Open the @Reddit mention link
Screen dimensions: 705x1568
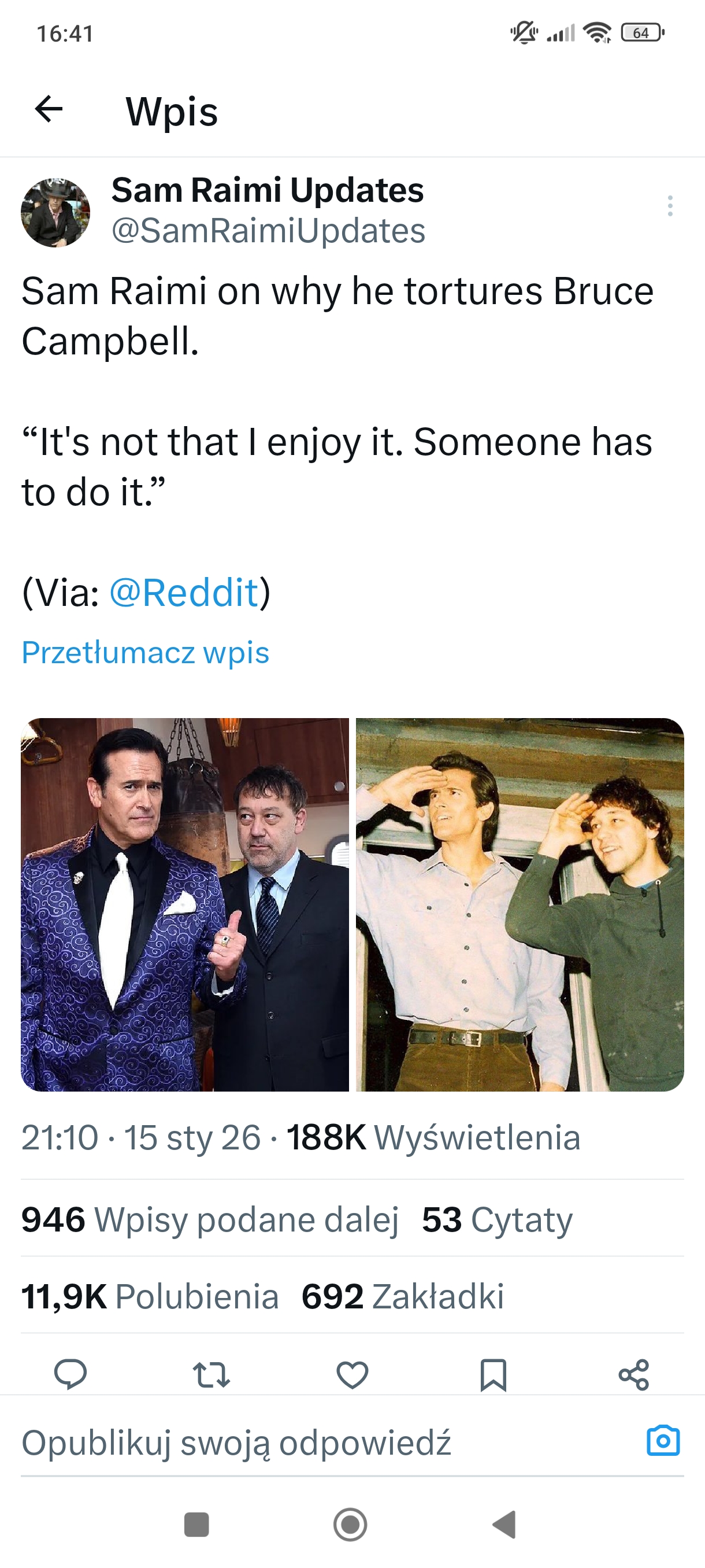[x=184, y=592]
